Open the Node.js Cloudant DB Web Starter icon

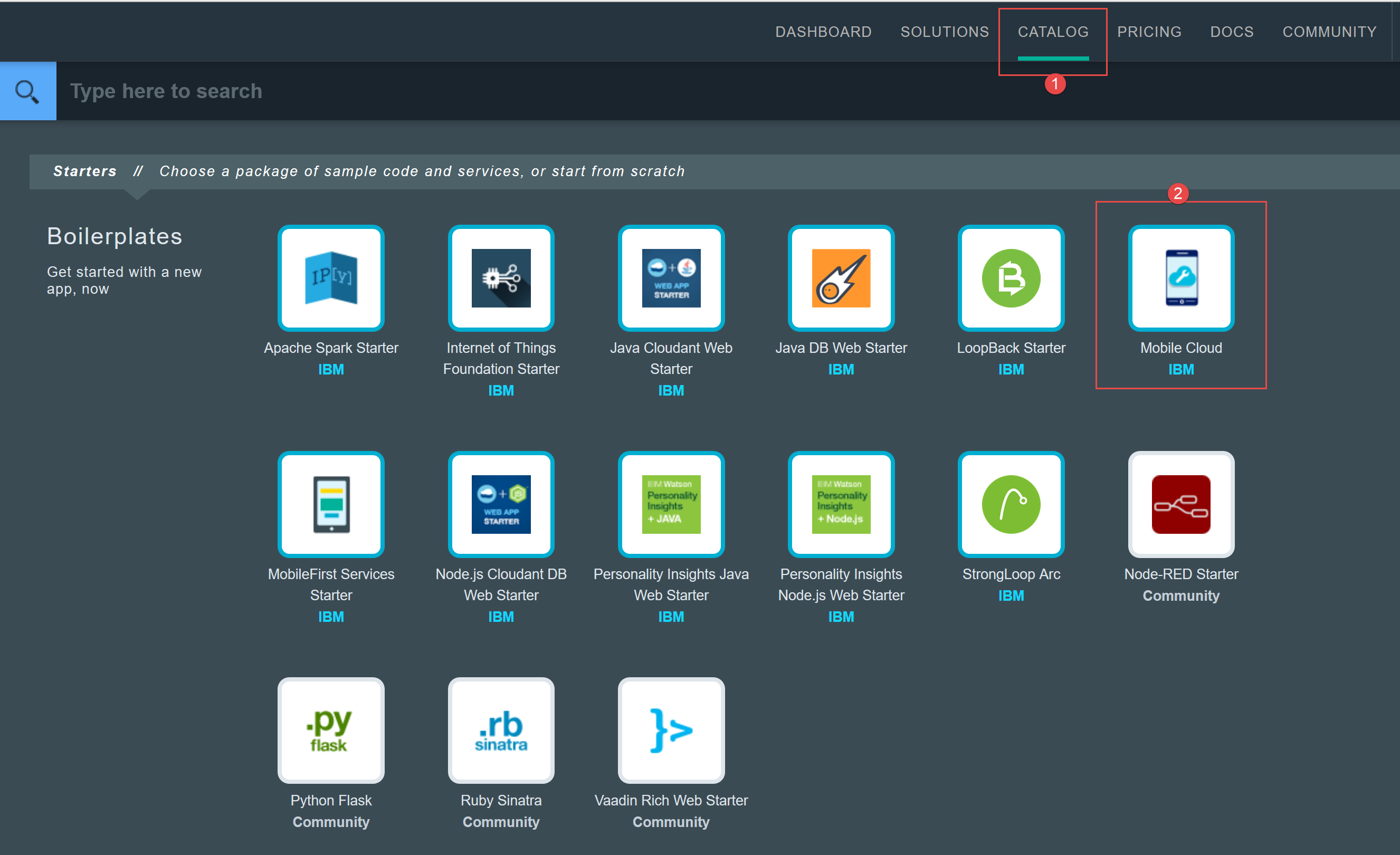pyautogui.click(x=501, y=504)
